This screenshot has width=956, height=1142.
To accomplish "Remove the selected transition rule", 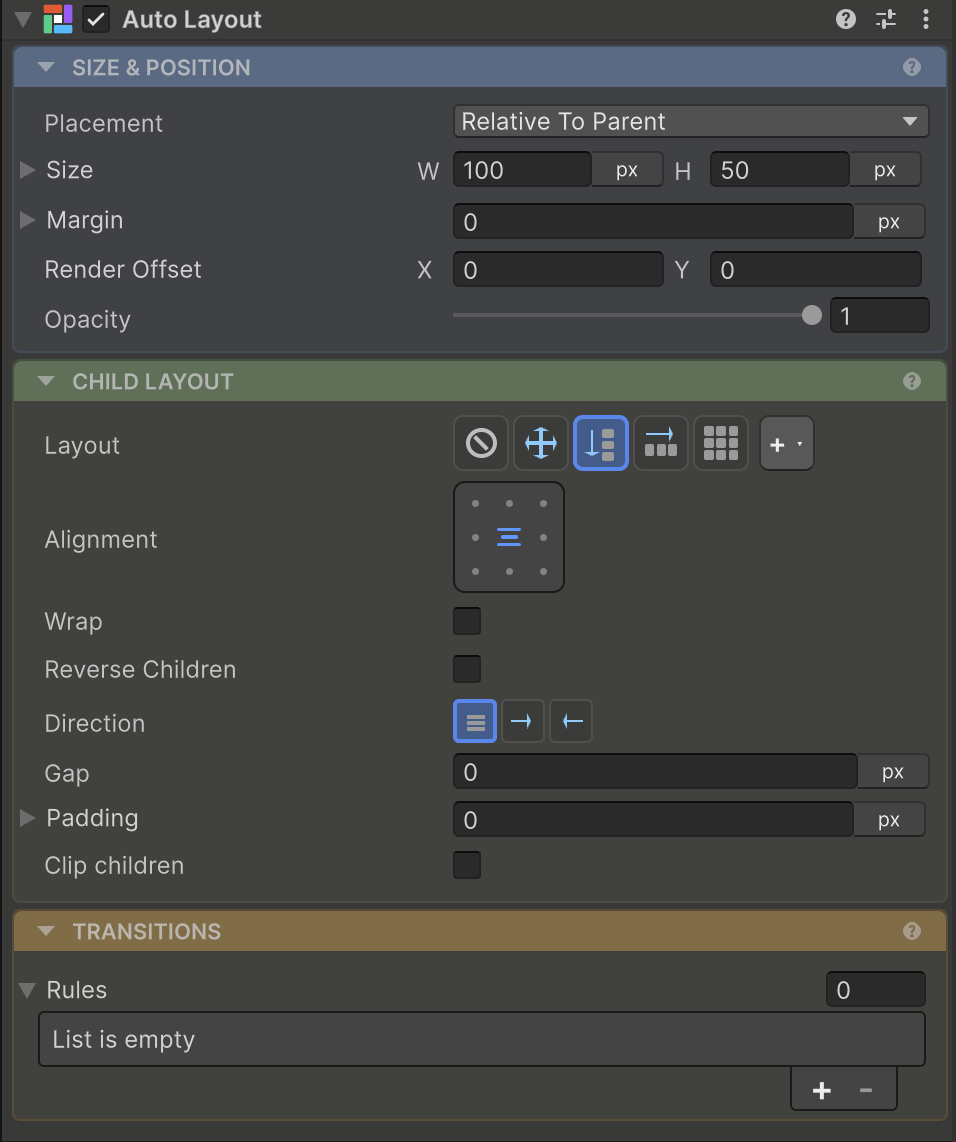I will (x=866, y=1090).
